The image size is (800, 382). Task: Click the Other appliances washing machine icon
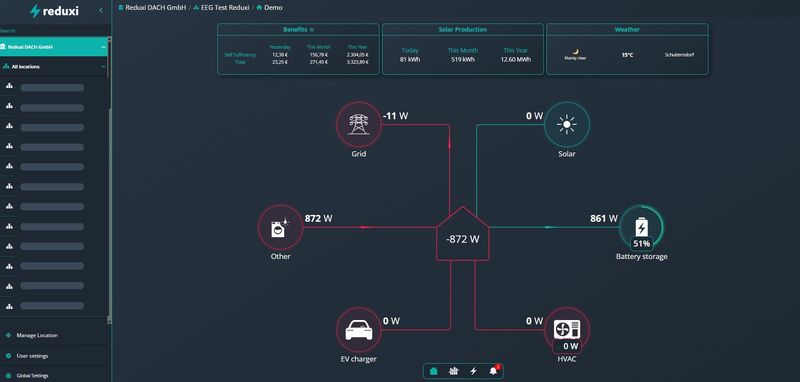coord(280,227)
